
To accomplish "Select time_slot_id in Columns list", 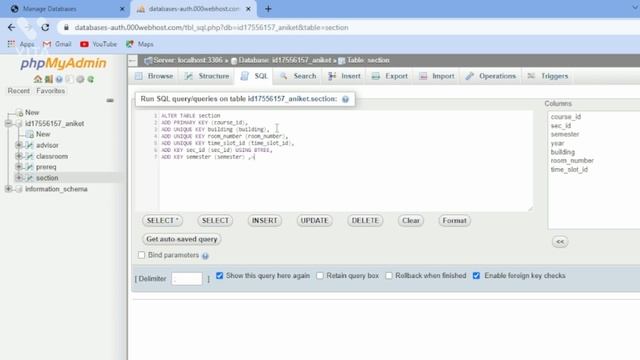I will (x=569, y=169).
